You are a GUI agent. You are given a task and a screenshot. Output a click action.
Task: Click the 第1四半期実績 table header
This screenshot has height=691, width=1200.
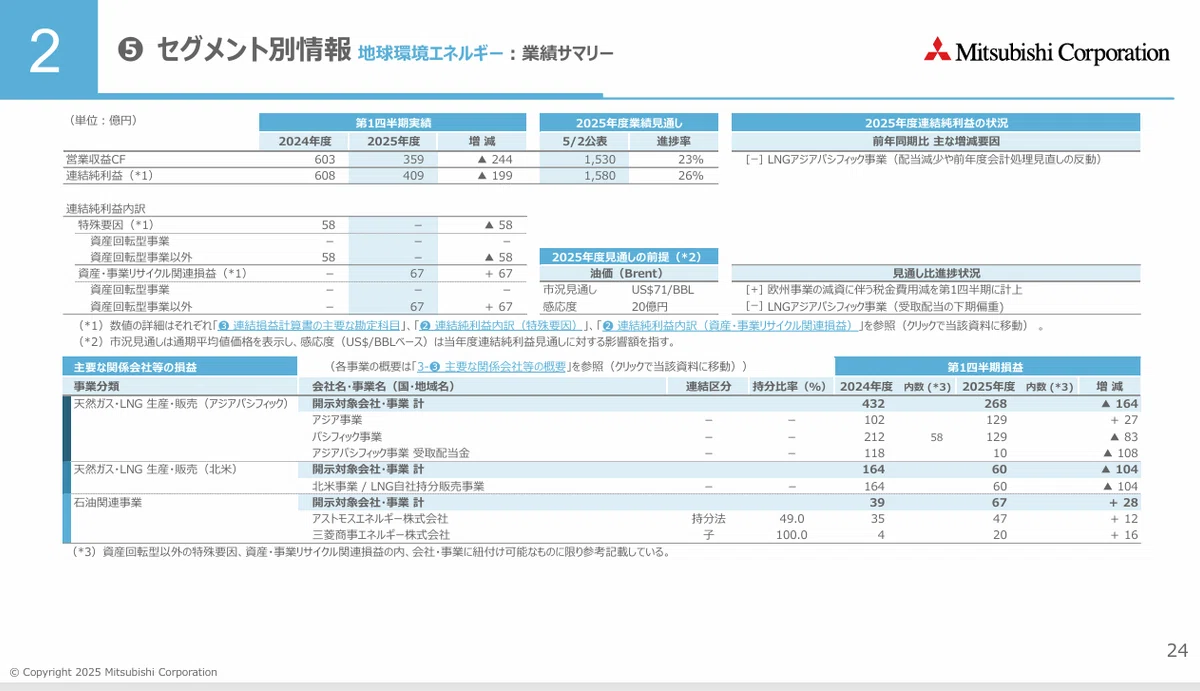tap(393, 123)
